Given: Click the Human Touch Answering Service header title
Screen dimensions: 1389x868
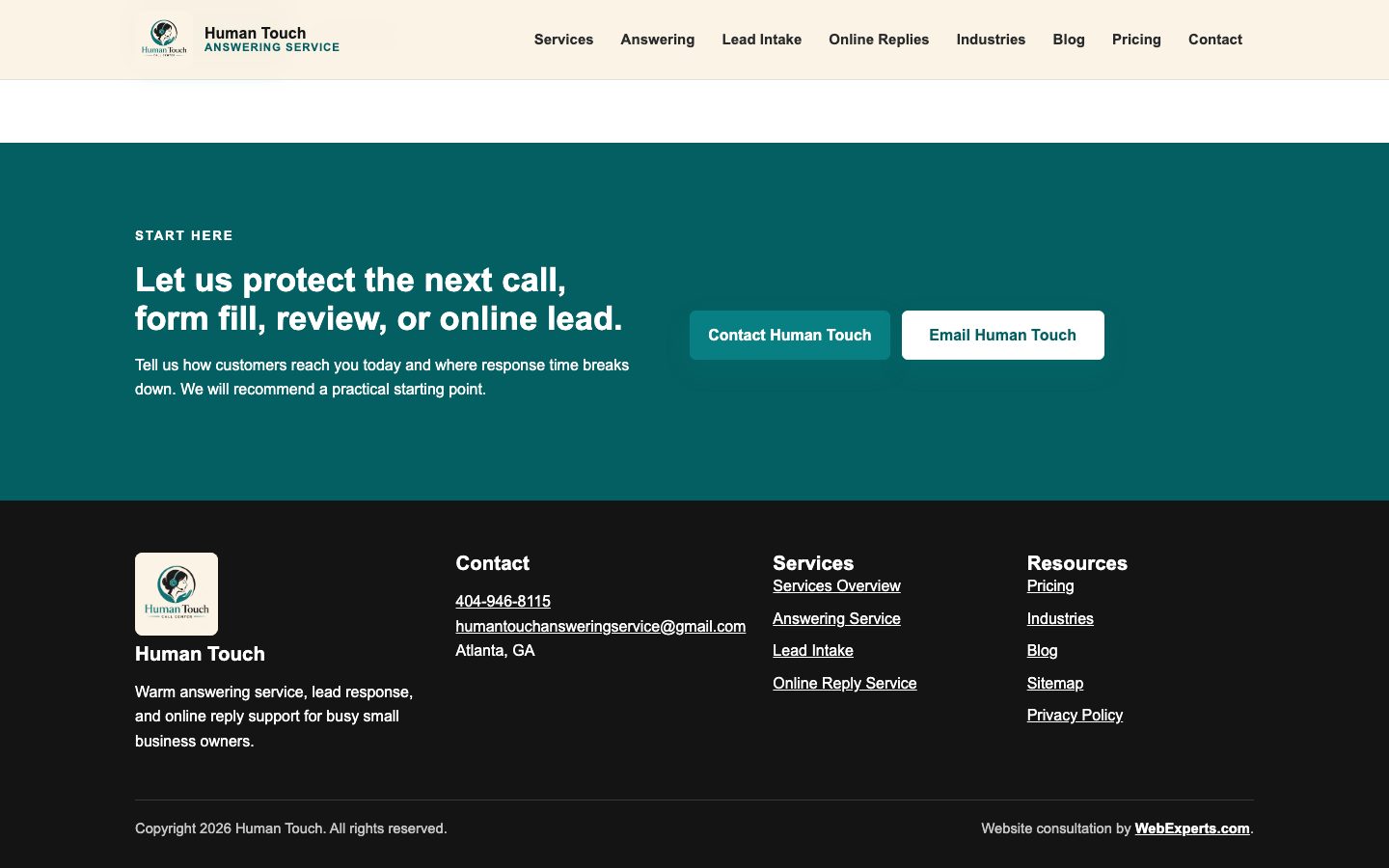Looking at the screenshot, I should coord(272,40).
